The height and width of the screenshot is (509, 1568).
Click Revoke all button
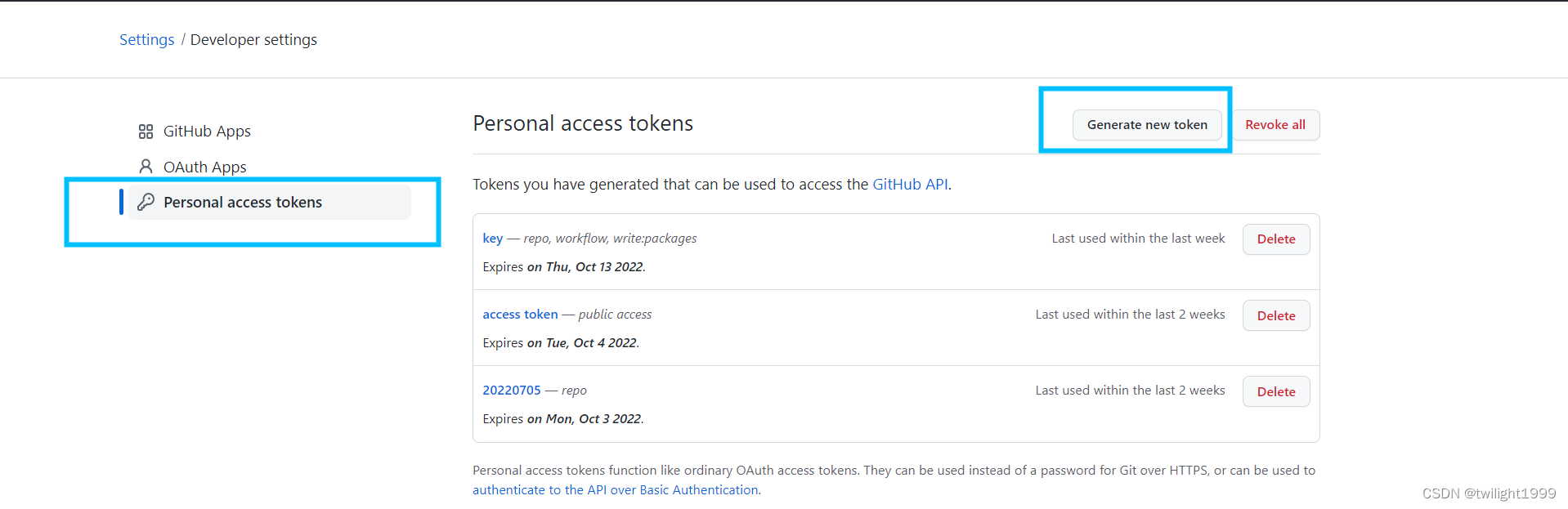pos(1275,125)
